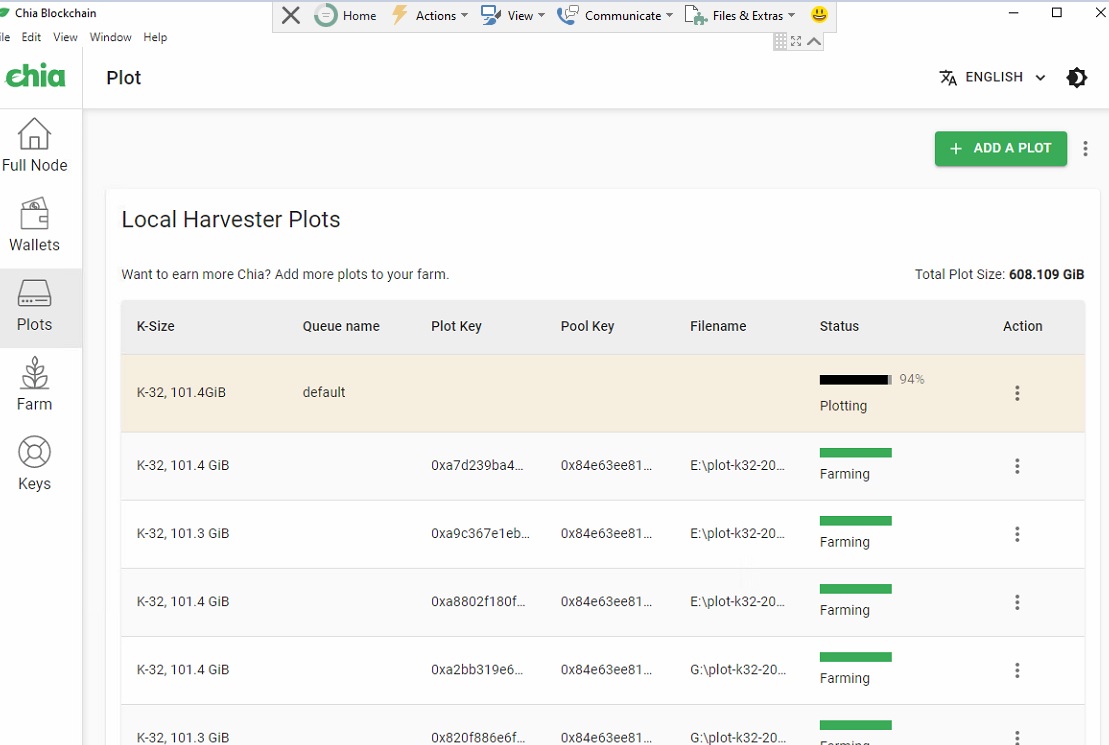
Task: Open the Keys section
Action: pos(35,464)
